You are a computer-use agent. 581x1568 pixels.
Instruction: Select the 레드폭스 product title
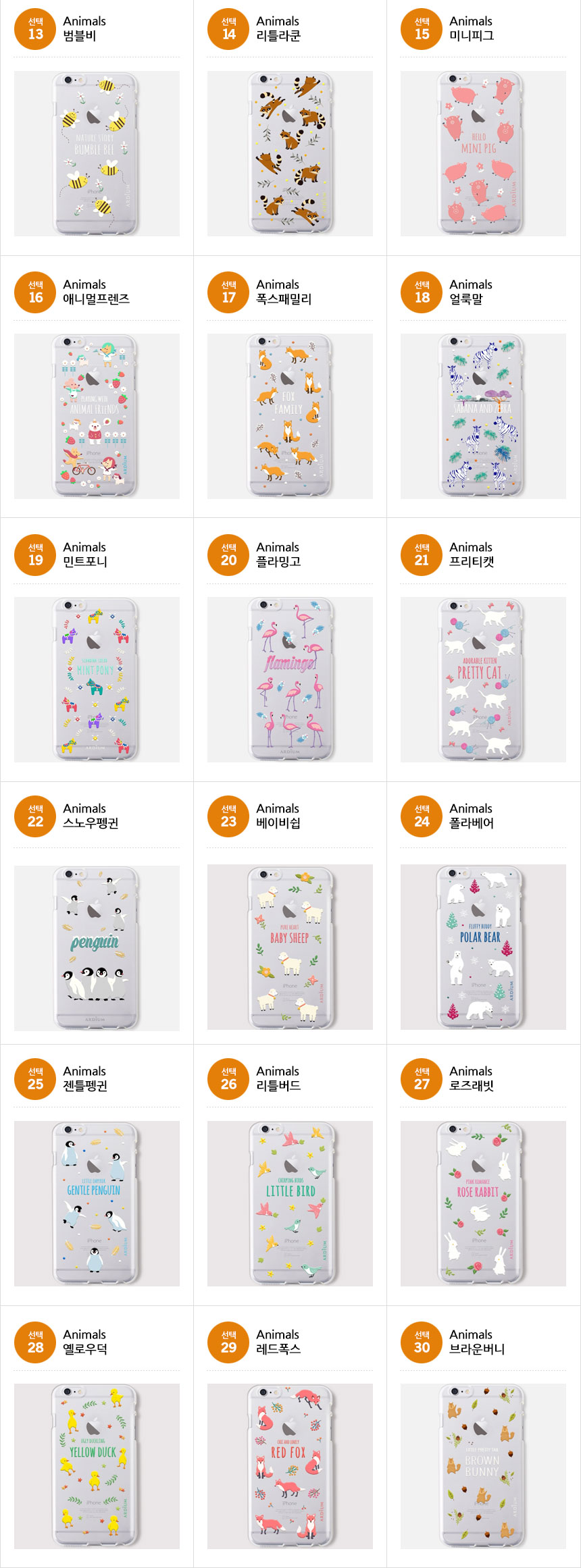278,1349
